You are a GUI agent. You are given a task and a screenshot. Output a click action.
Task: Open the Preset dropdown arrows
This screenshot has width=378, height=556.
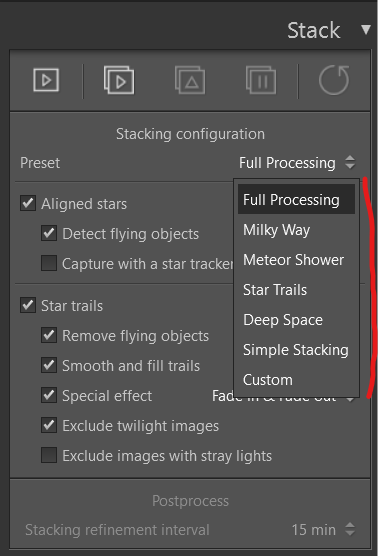tap(350, 162)
